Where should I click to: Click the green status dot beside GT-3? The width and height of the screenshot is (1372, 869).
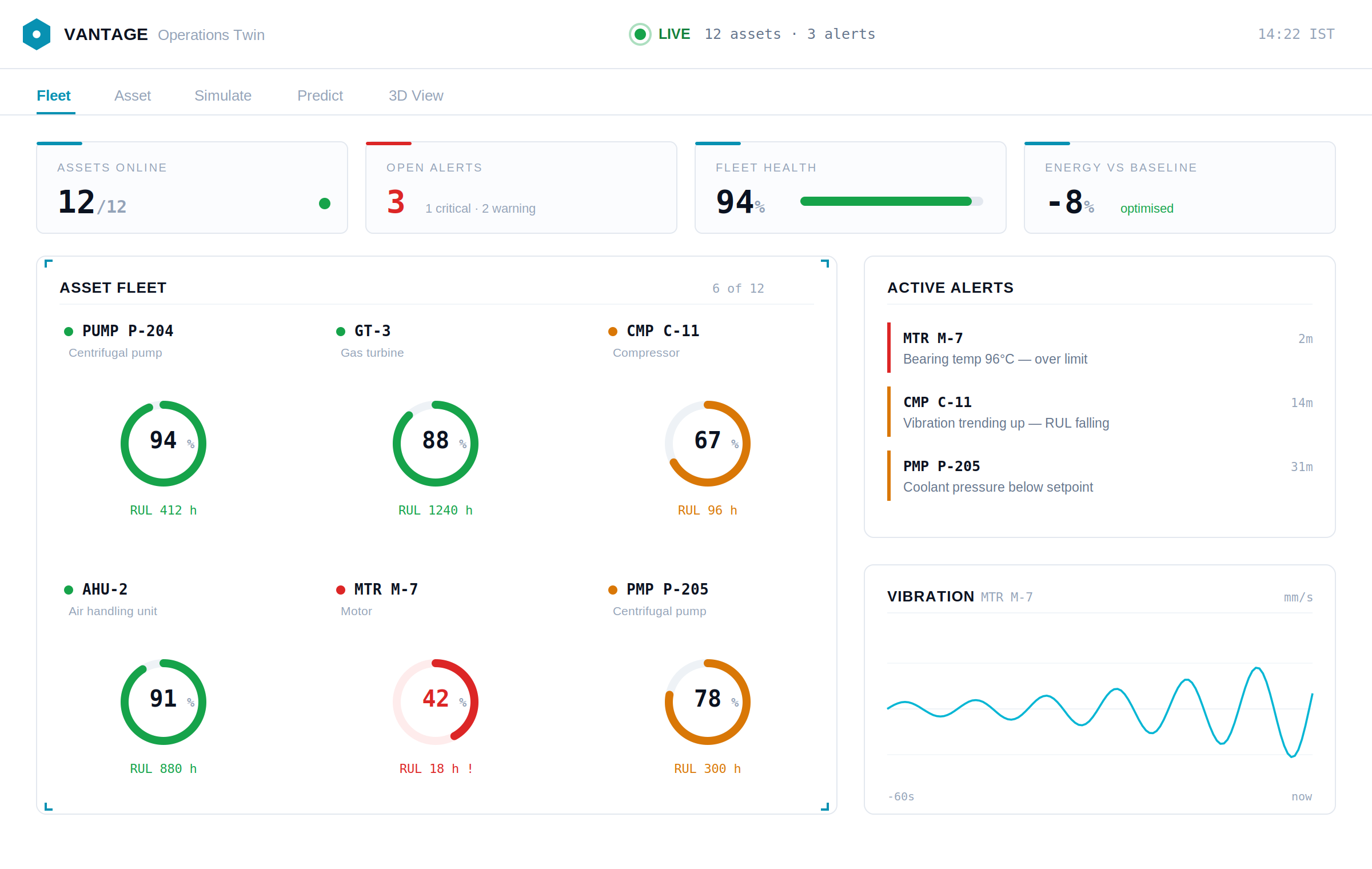coord(341,332)
